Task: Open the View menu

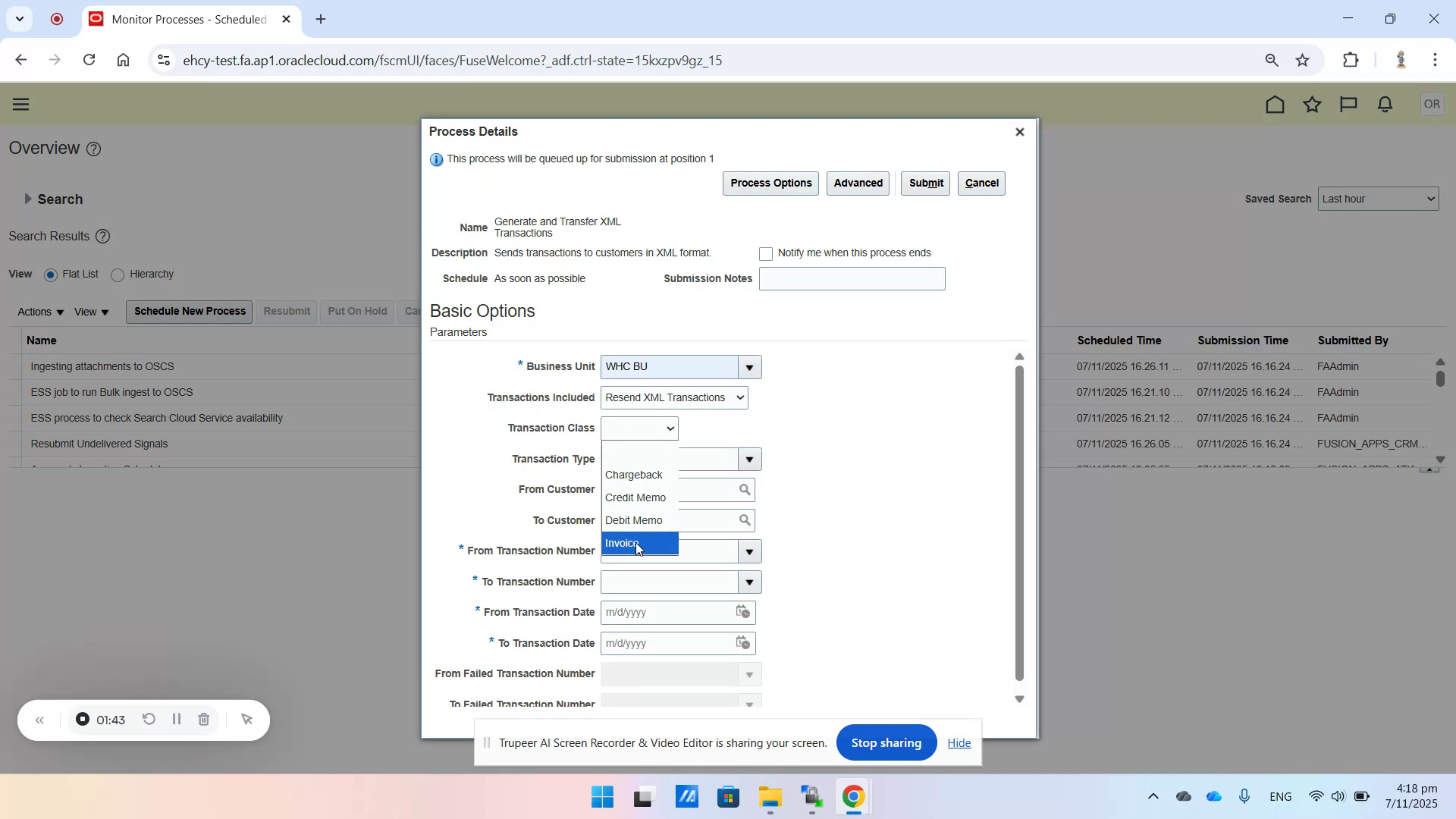Action: pos(90,311)
